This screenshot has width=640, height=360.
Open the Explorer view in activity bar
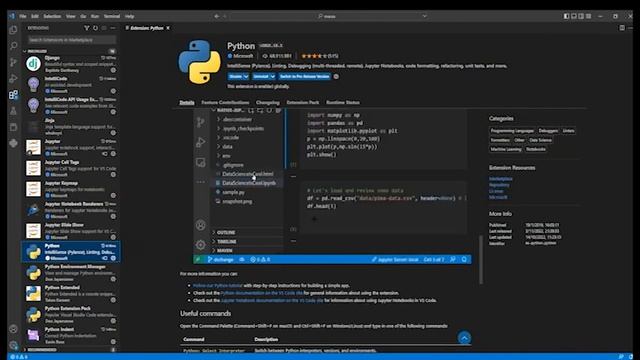point(13,30)
